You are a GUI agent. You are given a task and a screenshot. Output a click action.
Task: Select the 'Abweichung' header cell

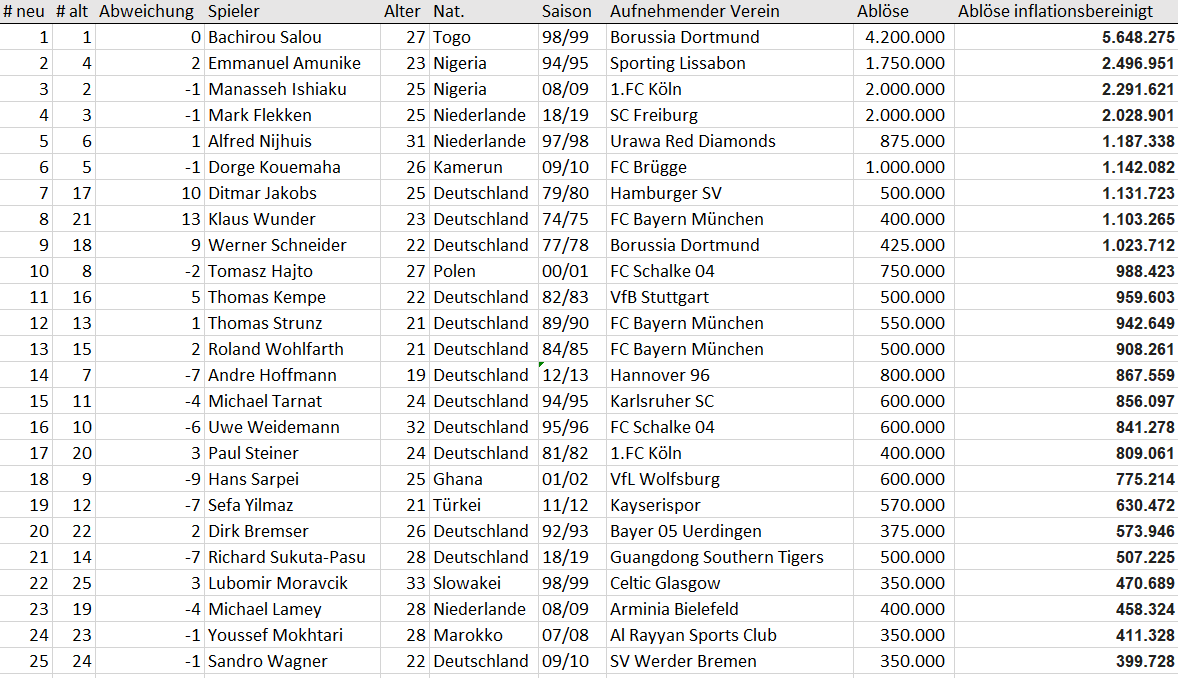(x=150, y=11)
